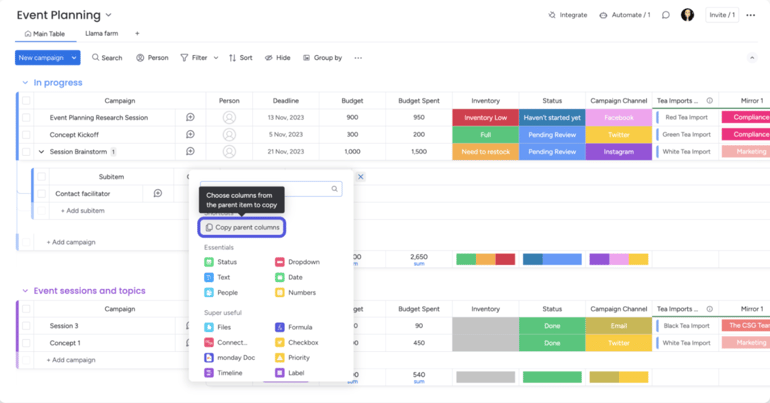
Task: Open the toolbar three-dot overflow menu
Action: pos(358,58)
